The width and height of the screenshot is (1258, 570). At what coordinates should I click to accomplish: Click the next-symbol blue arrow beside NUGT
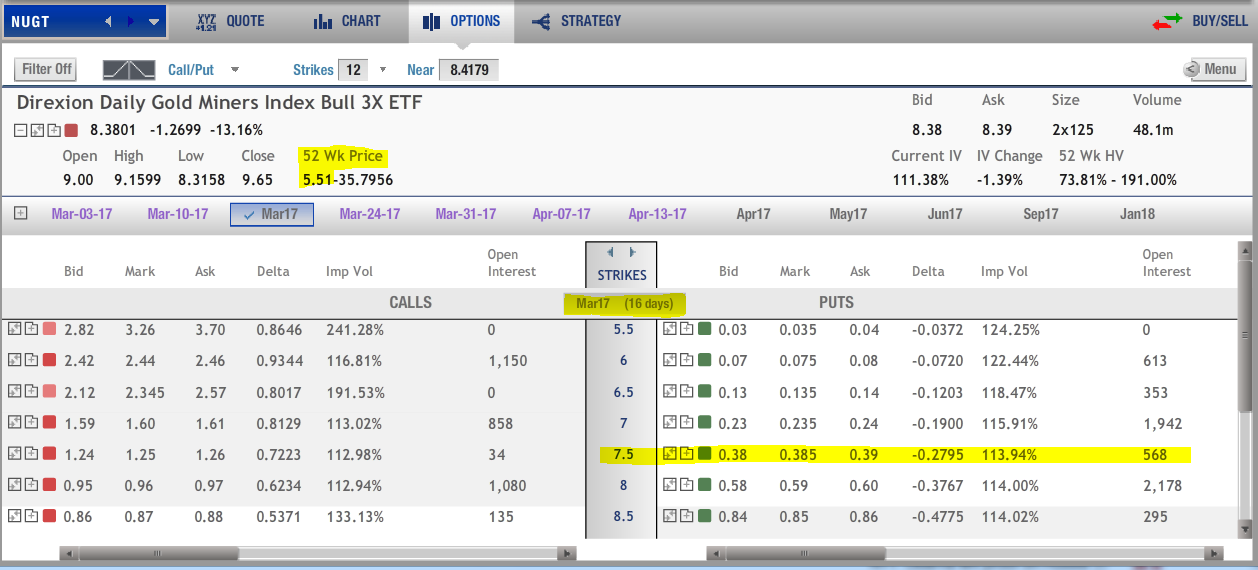coord(130,21)
